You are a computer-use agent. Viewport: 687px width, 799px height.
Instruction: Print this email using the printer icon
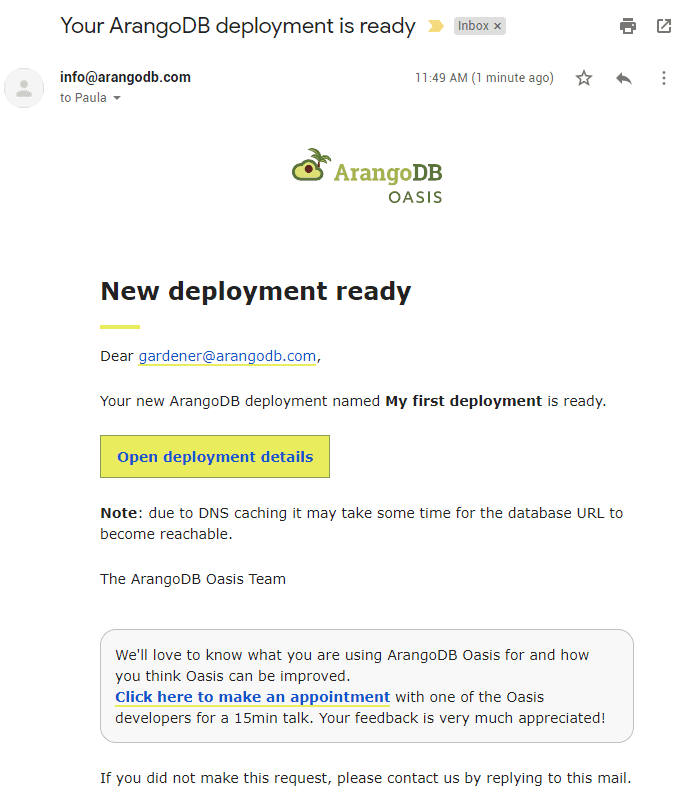(x=628, y=26)
